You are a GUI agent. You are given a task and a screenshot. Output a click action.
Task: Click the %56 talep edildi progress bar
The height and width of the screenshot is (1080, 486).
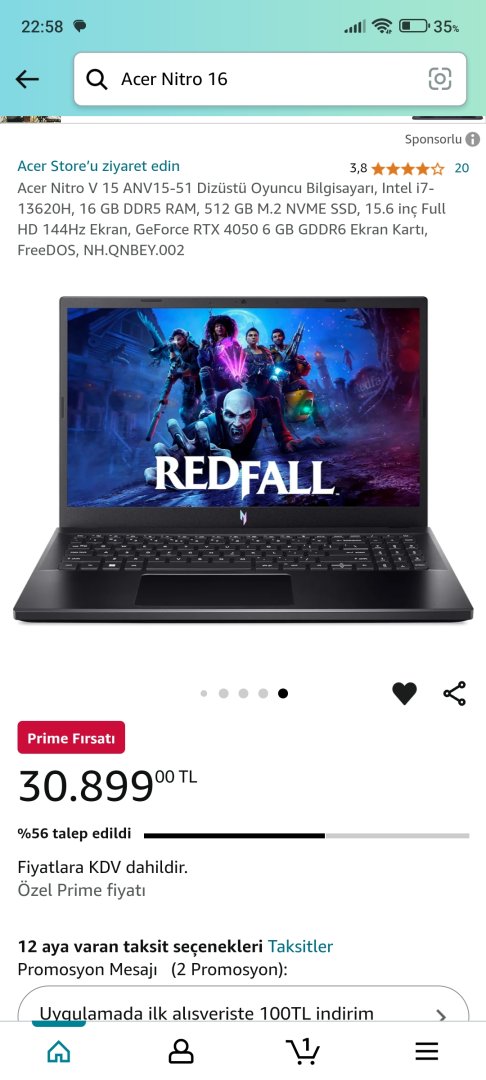[x=306, y=835]
